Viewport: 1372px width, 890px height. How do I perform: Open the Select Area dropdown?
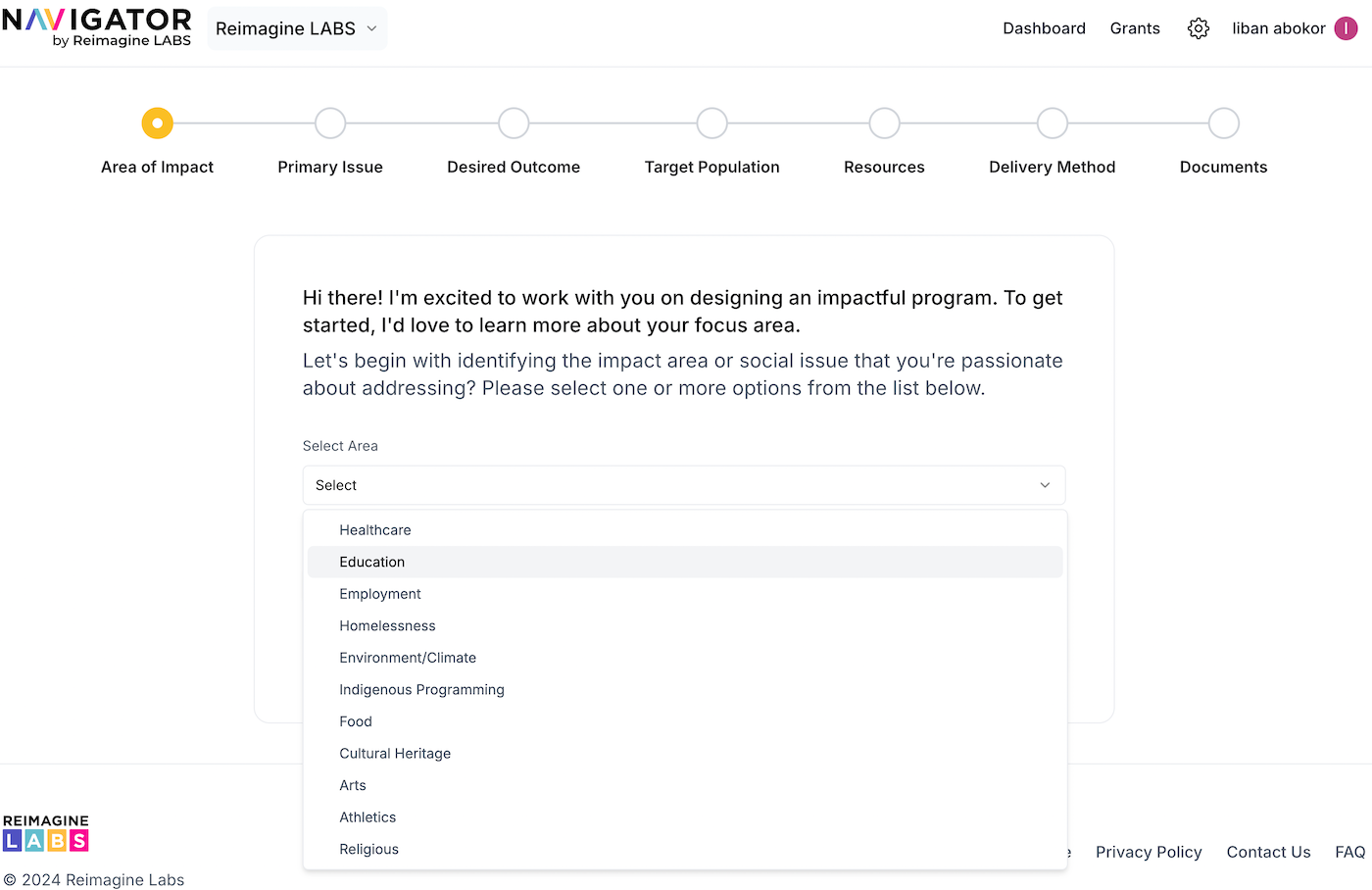pos(684,485)
